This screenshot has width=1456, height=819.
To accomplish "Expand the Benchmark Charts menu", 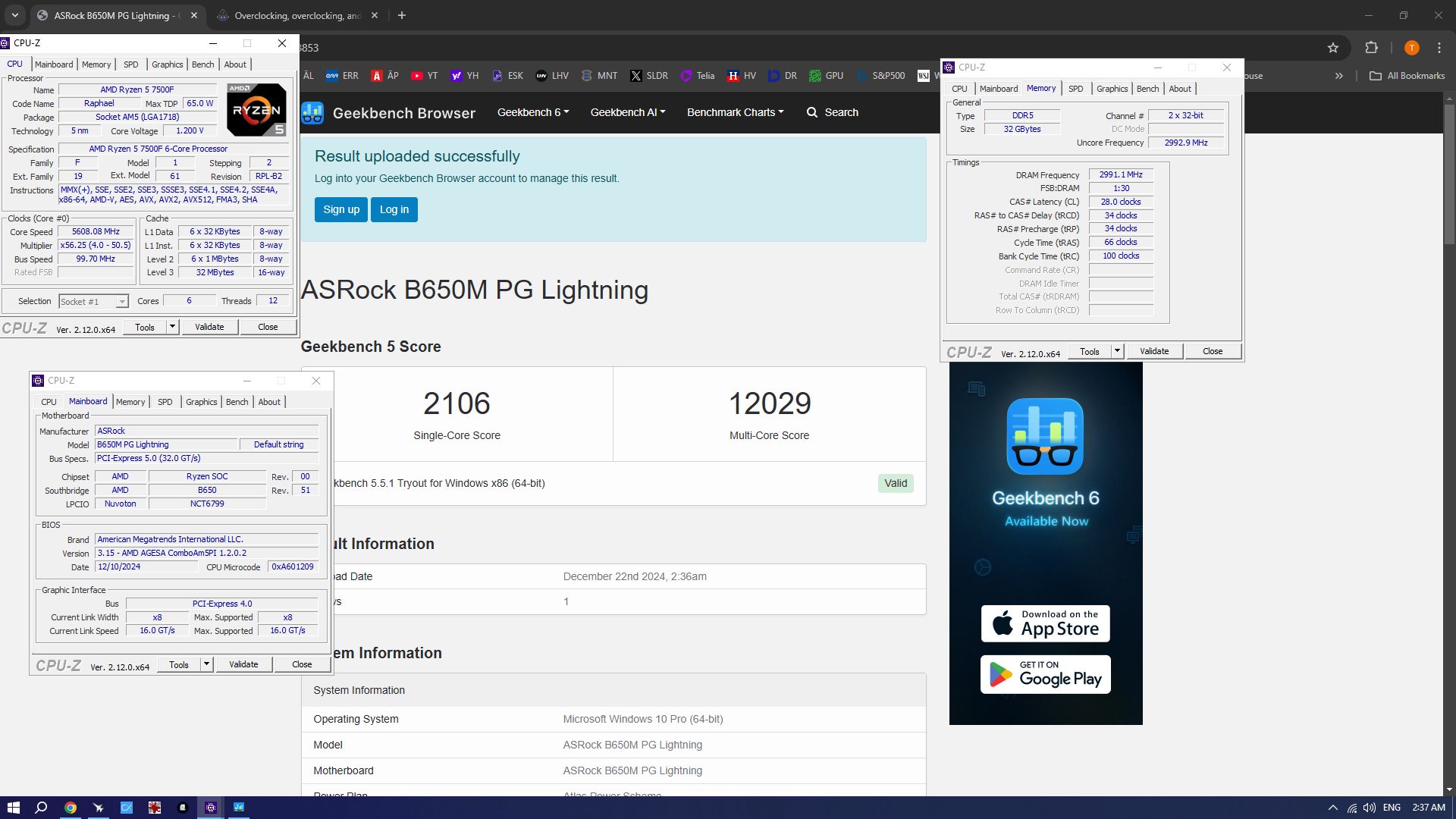I will pos(736,112).
